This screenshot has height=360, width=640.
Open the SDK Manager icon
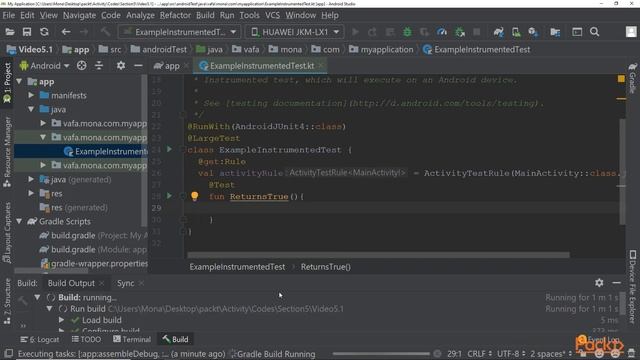533,32
